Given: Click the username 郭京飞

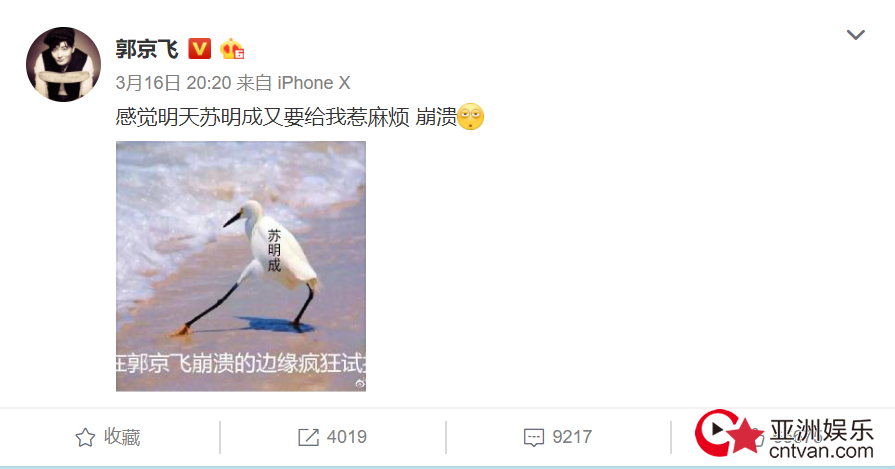Looking at the screenshot, I should point(147,49).
